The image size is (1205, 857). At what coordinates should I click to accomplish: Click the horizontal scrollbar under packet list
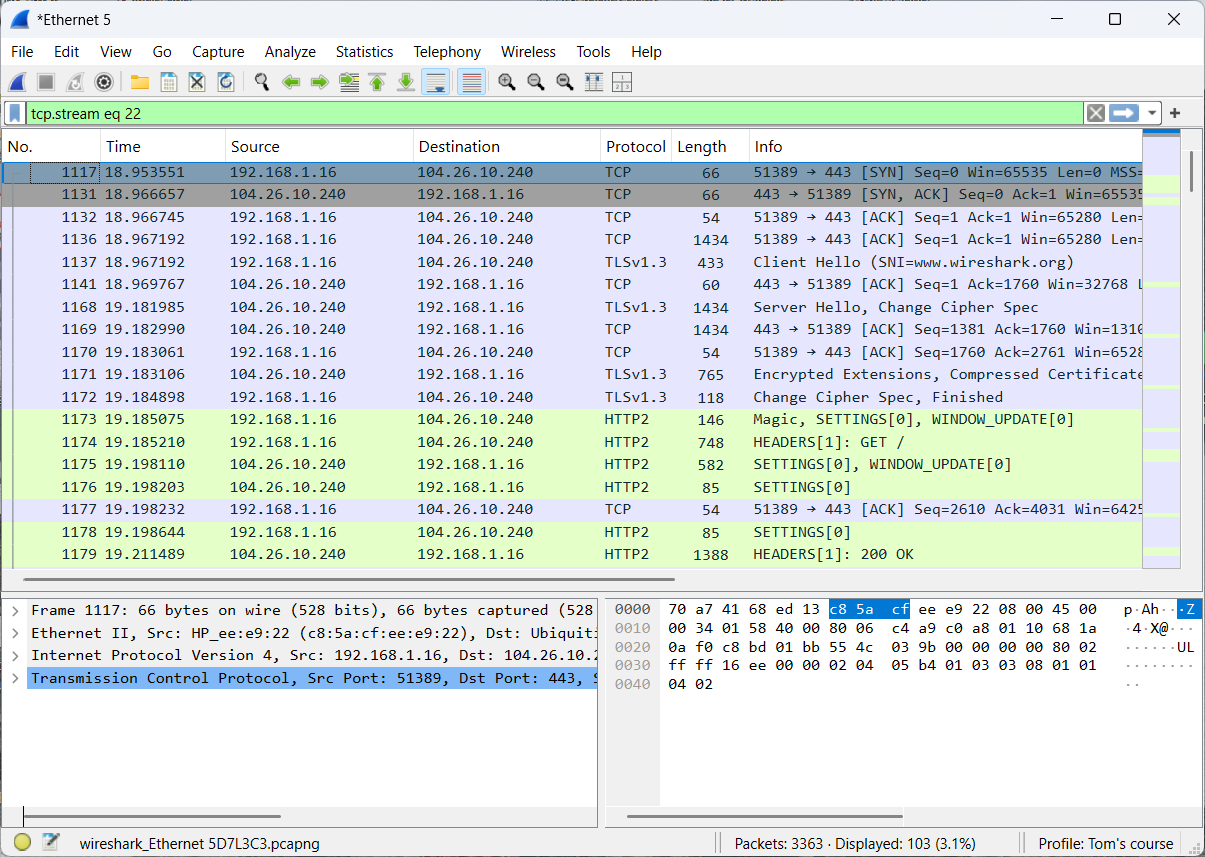[x=348, y=578]
